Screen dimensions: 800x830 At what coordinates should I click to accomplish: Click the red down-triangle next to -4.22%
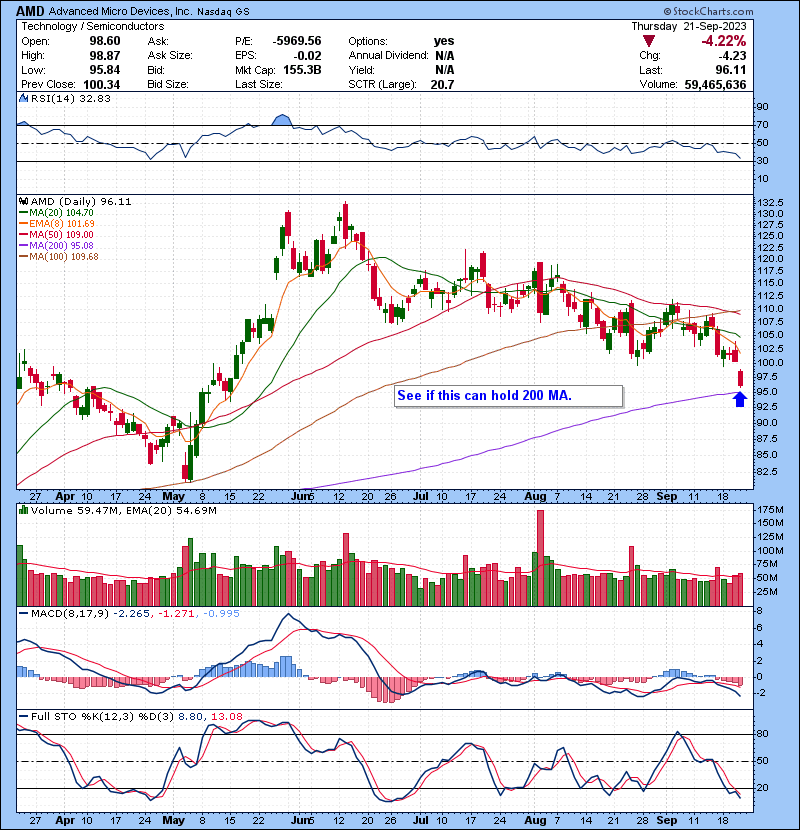click(x=649, y=41)
